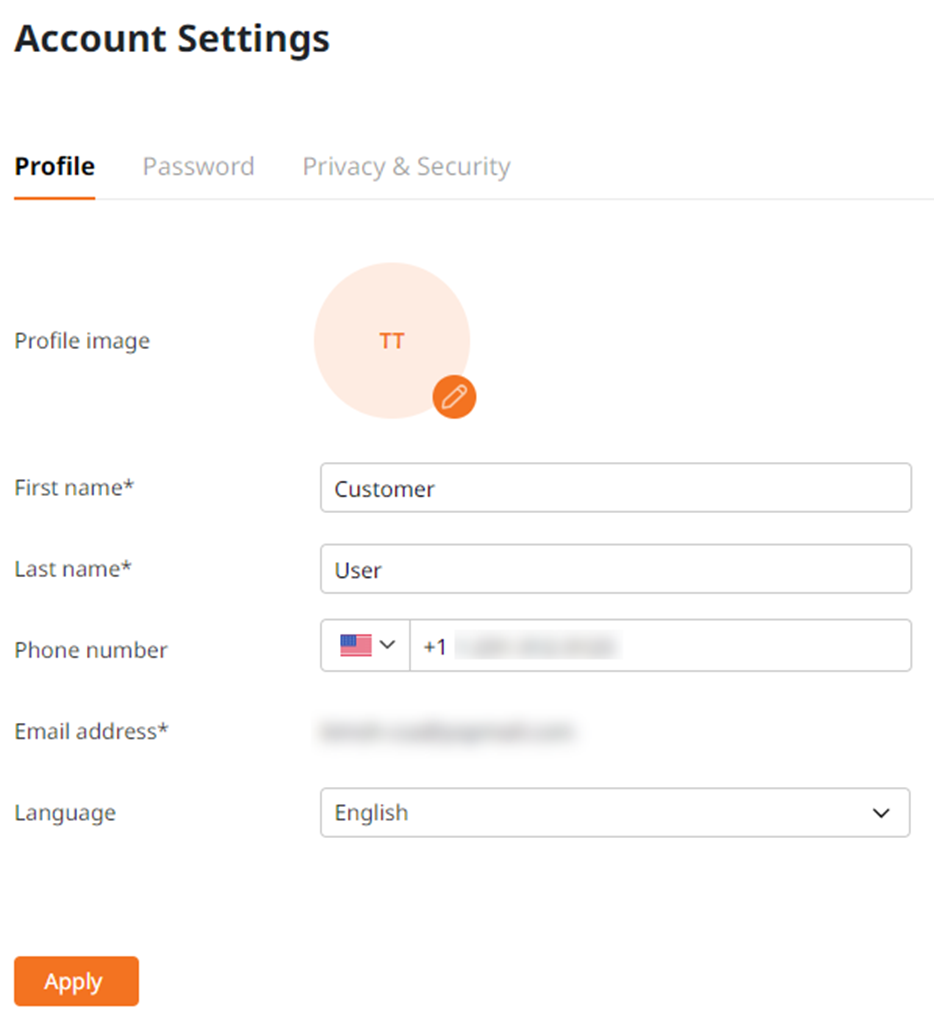The width and height of the screenshot is (934, 1025).
Task: Click the Apply button
Action: coord(76,981)
